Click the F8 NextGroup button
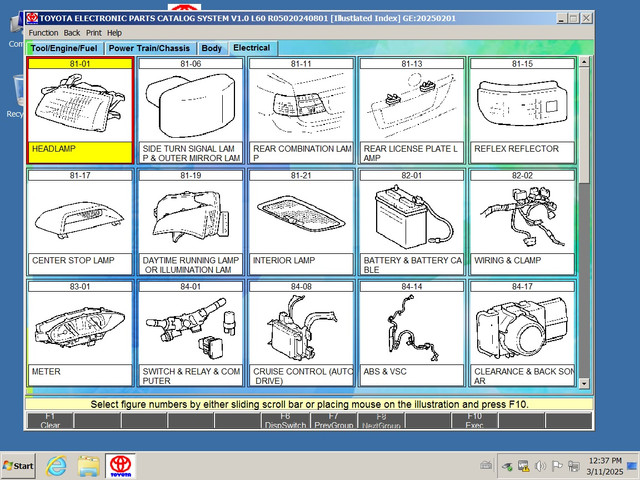 tap(381, 420)
